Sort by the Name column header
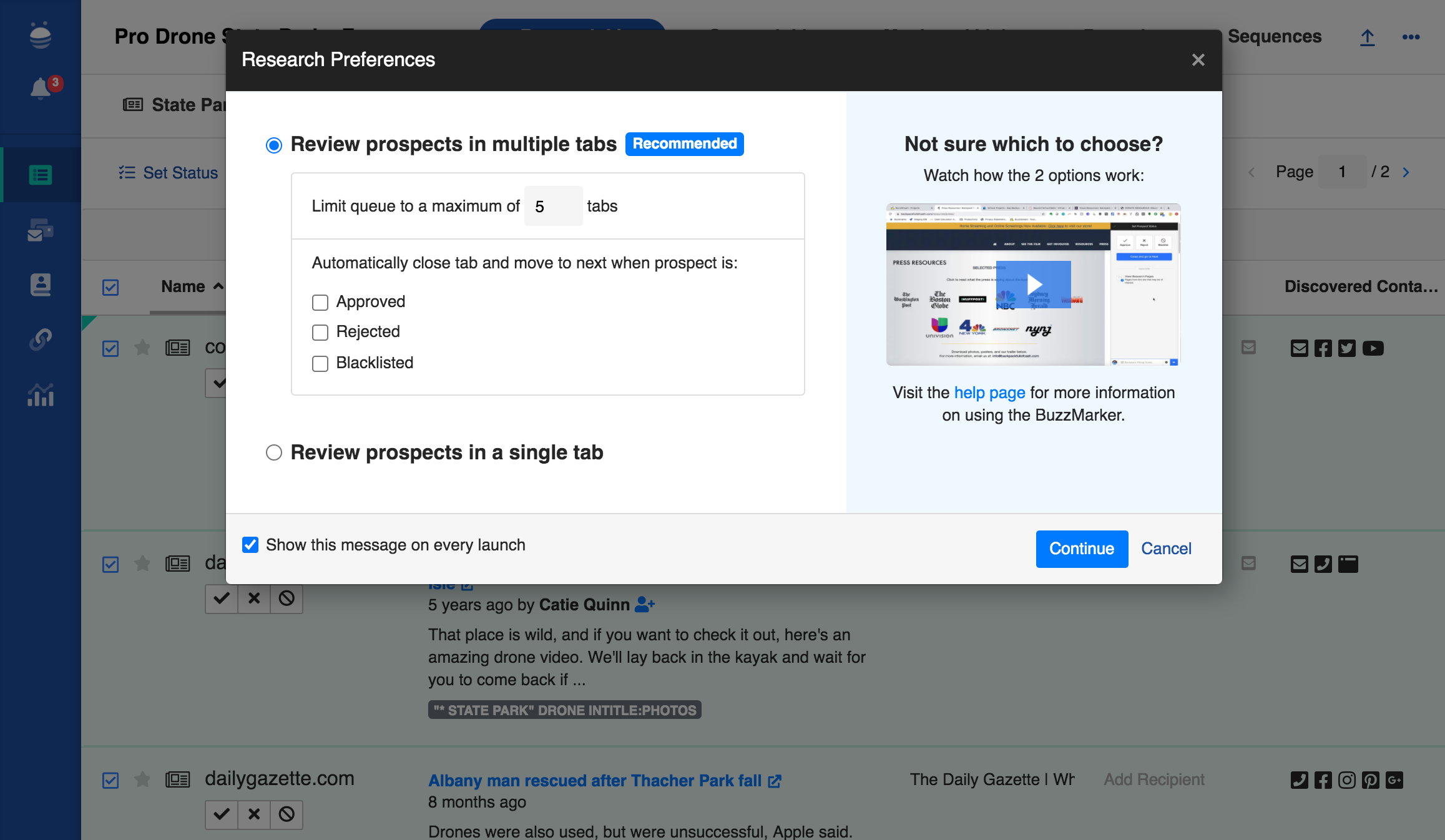This screenshot has width=1445, height=840. click(183, 286)
